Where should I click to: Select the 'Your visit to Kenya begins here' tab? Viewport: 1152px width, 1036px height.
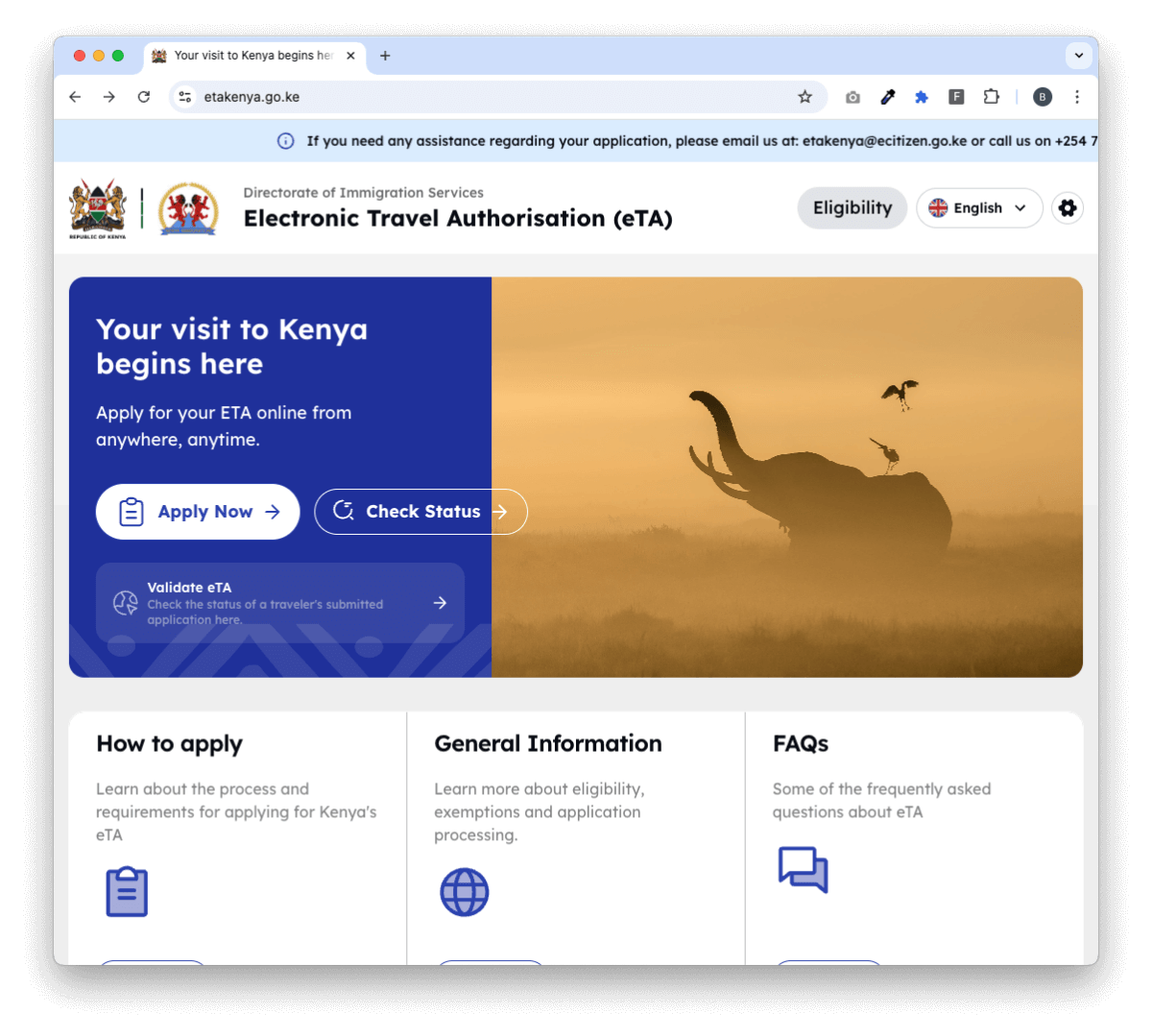point(254,56)
